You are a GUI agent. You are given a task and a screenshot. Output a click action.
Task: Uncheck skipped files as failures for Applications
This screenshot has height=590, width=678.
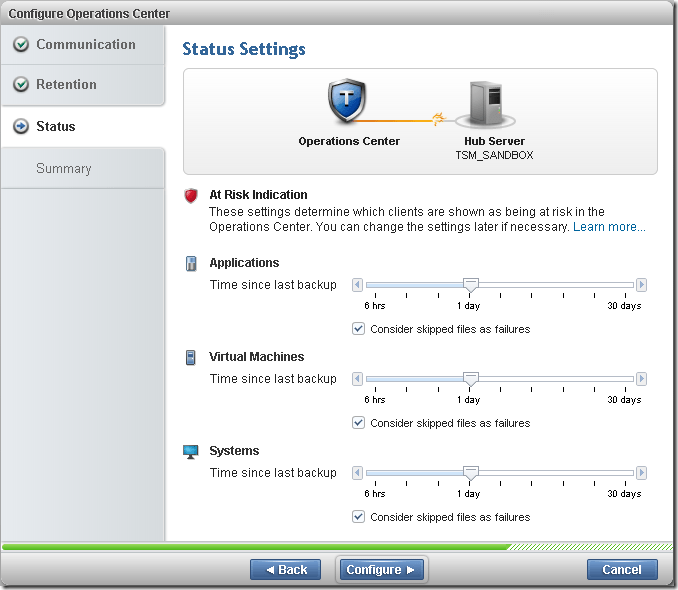[359, 329]
